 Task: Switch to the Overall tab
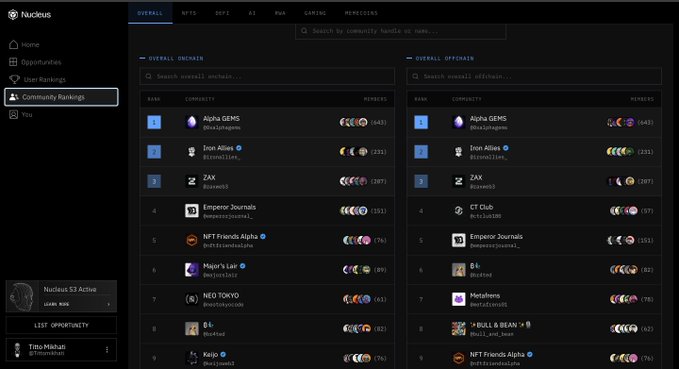(150, 13)
